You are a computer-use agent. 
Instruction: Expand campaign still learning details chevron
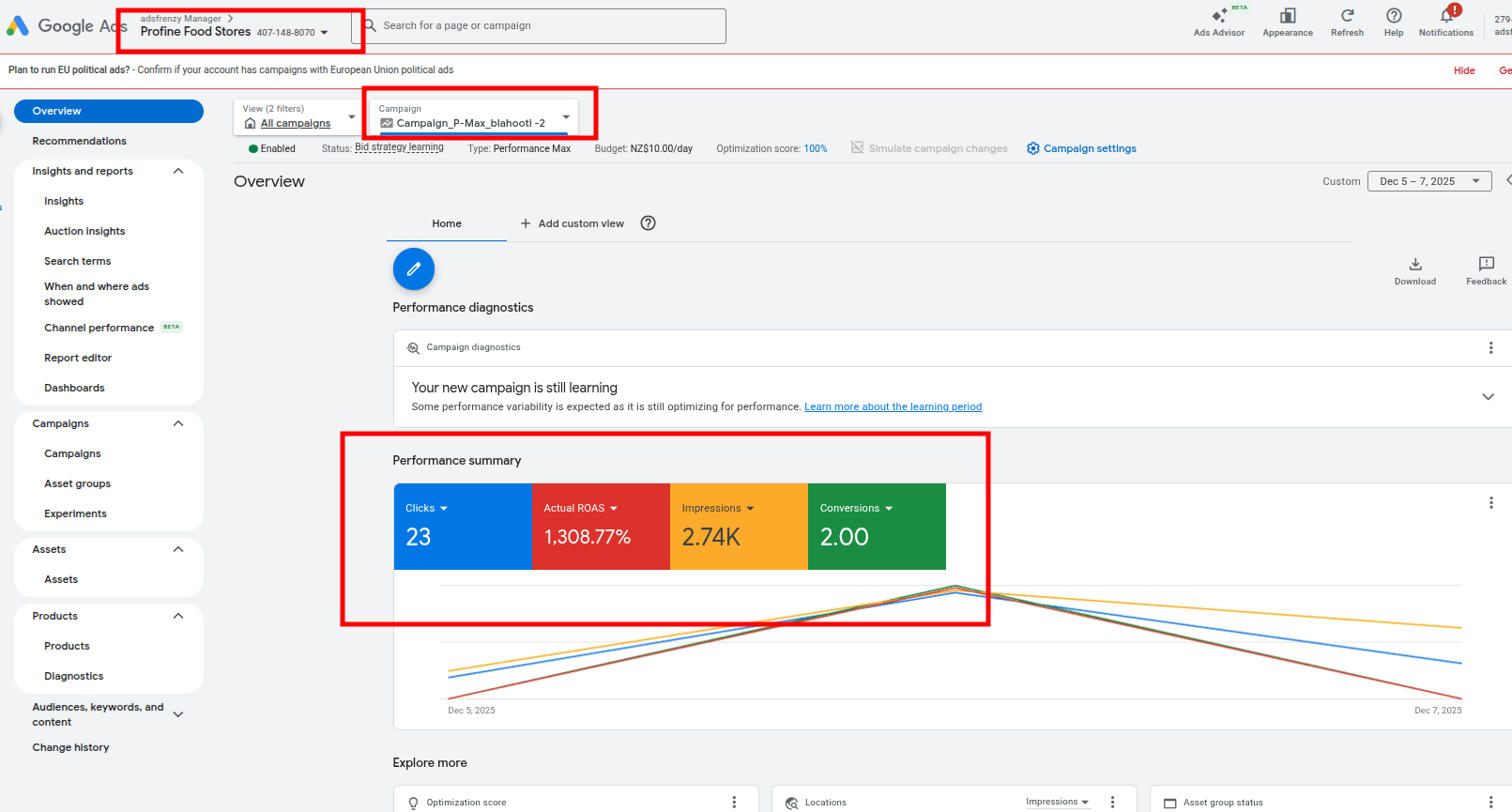point(1488,397)
